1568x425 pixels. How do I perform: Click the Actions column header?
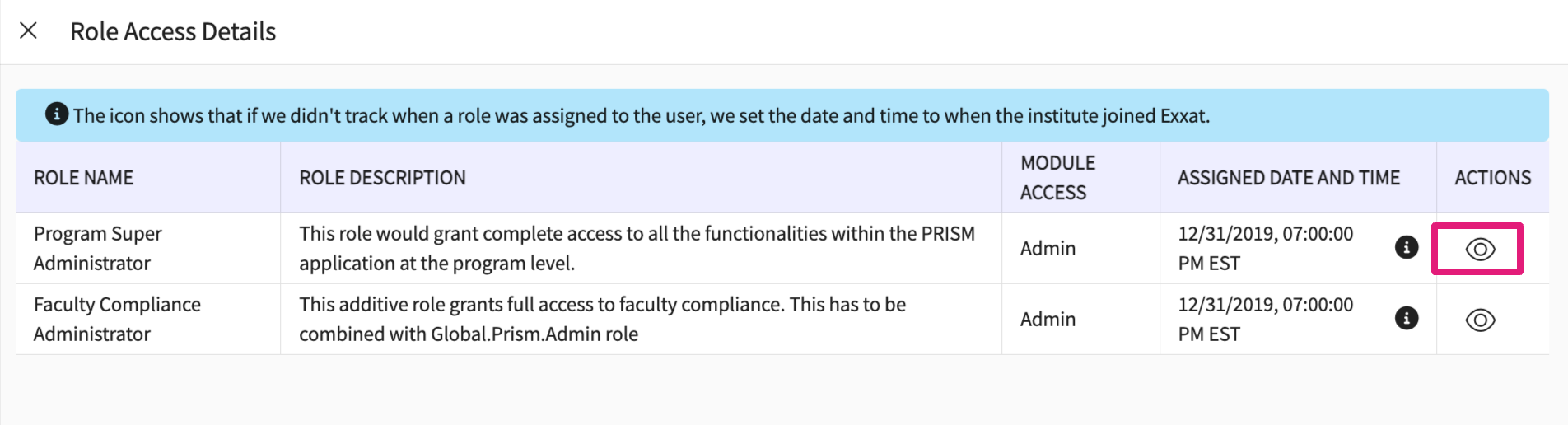pos(1492,178)
